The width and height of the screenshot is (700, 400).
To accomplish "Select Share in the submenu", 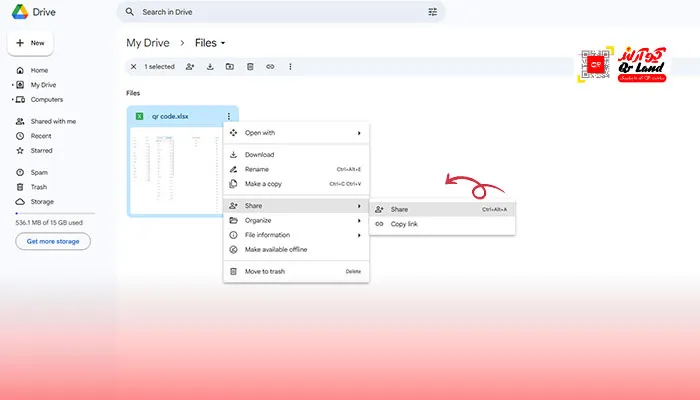I will 400,209.
